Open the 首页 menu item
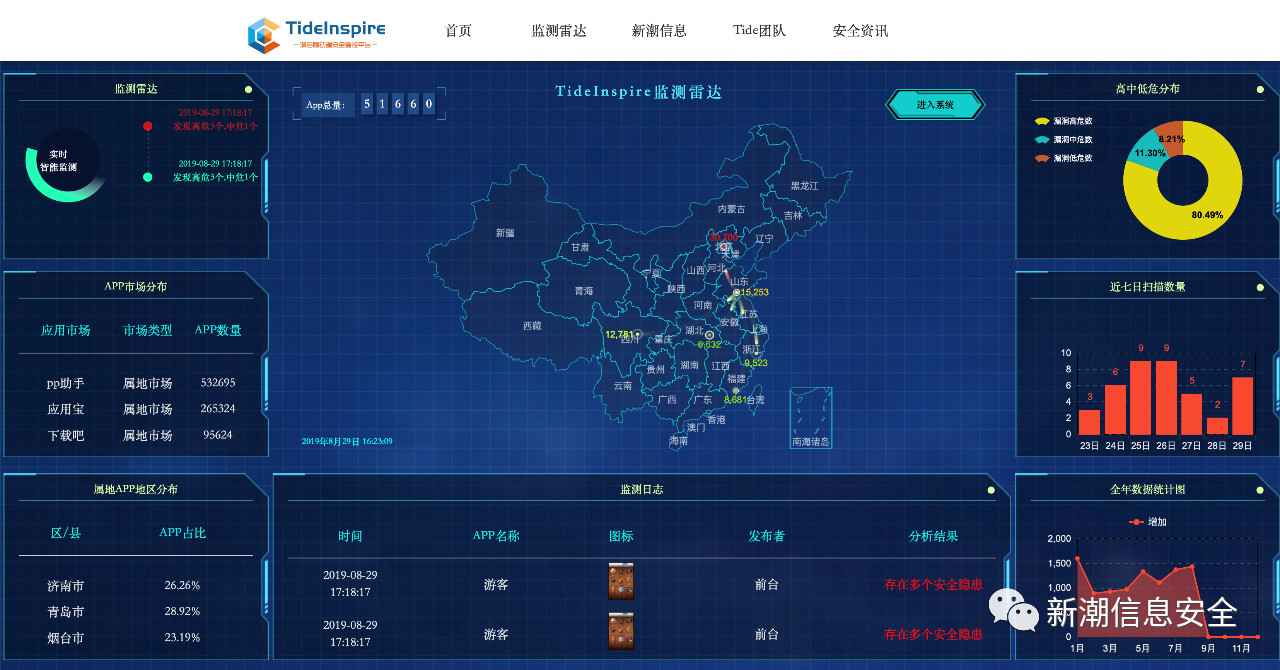1280x670 pixels. (458, 31)
